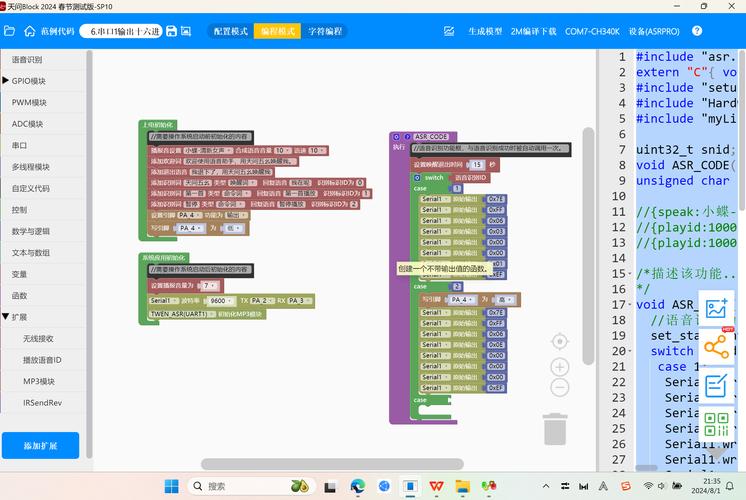Open the 9600 baud rate dropdown
746x500 pixels.
(221, 301)
